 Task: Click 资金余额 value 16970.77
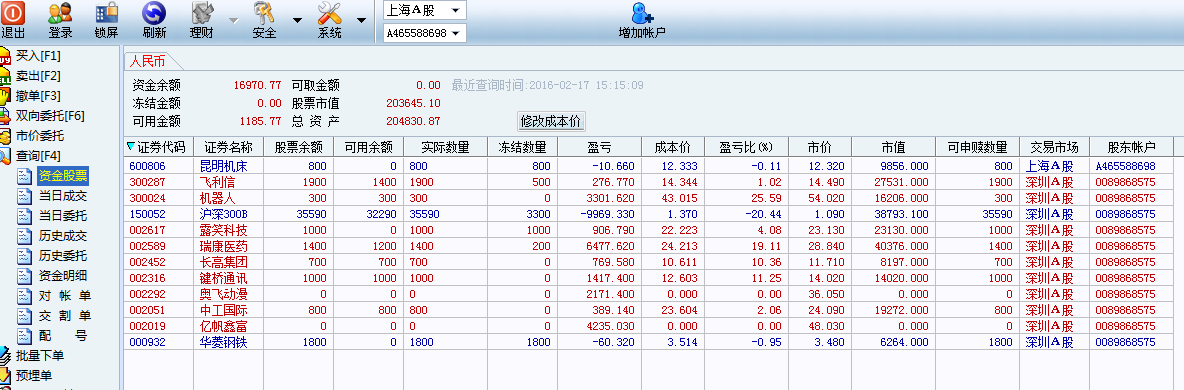[x=257, y=85]
